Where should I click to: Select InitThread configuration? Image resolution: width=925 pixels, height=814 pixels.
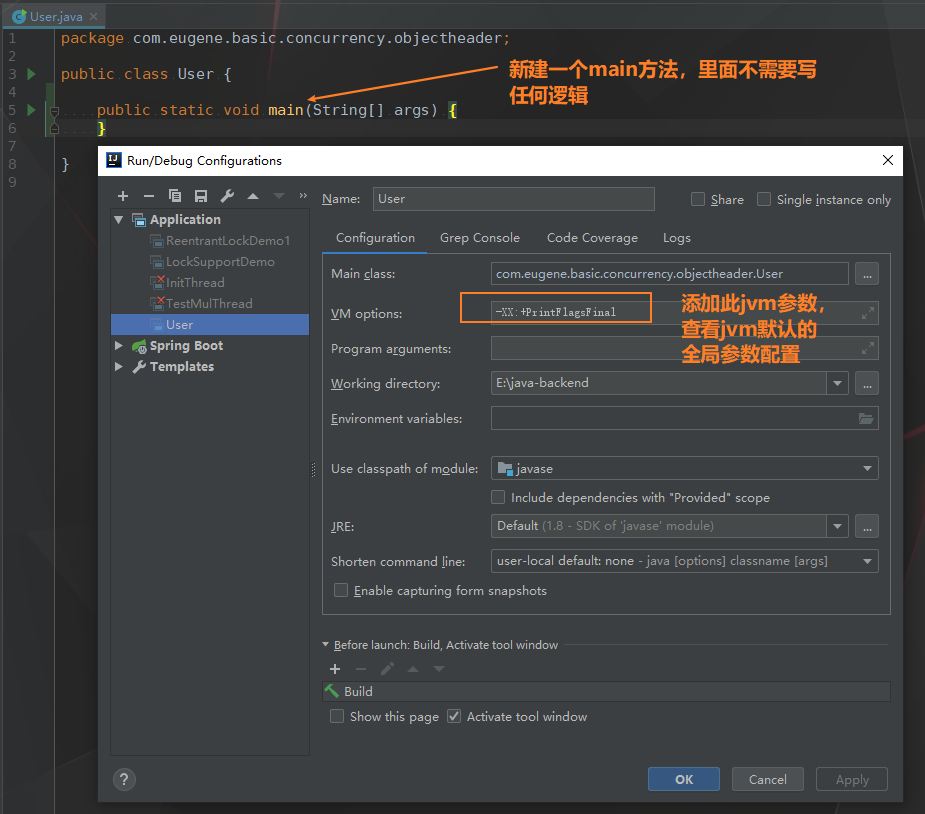tap(195, 283)
